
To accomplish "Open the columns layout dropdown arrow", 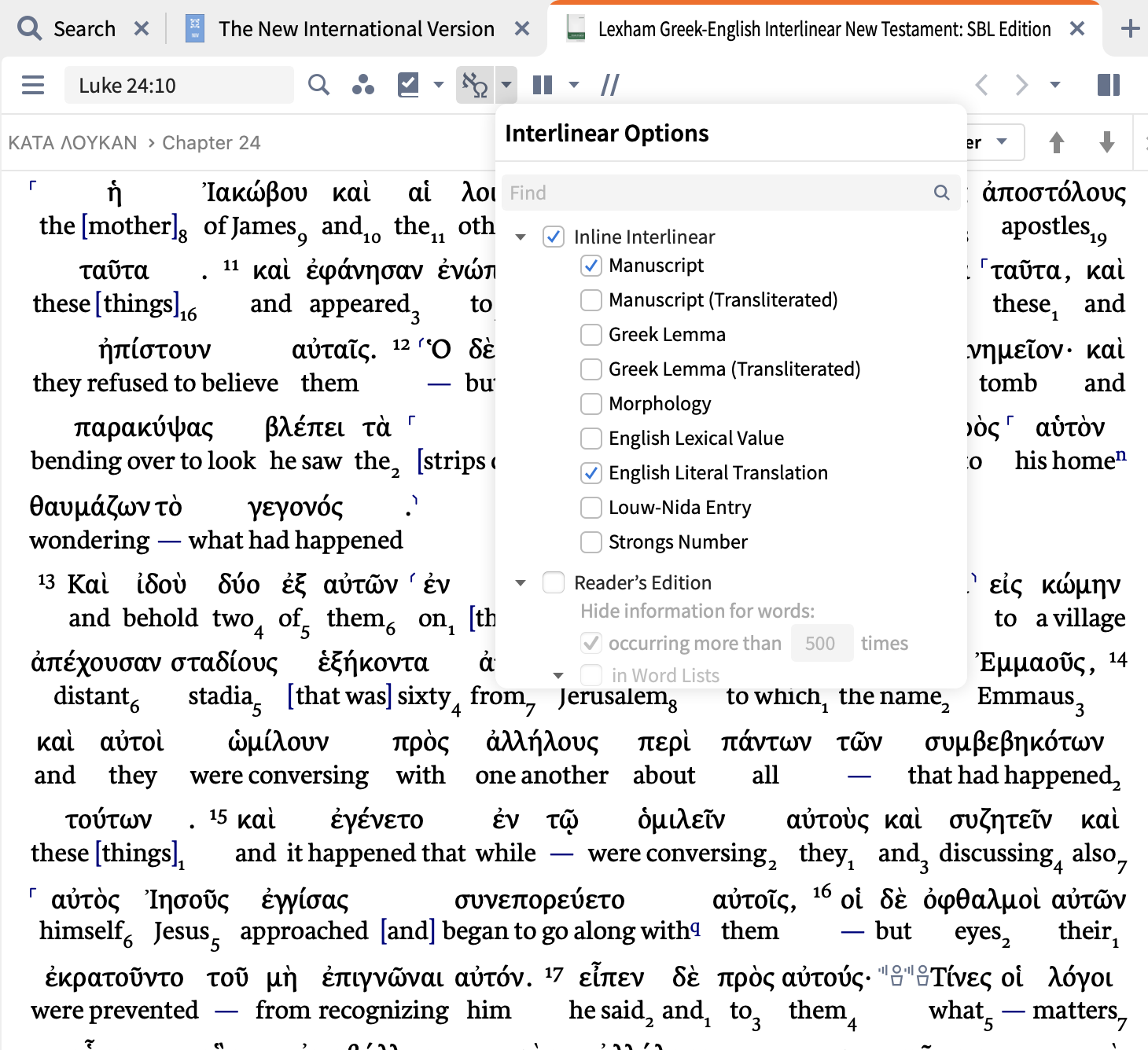I will click(574, 85).
